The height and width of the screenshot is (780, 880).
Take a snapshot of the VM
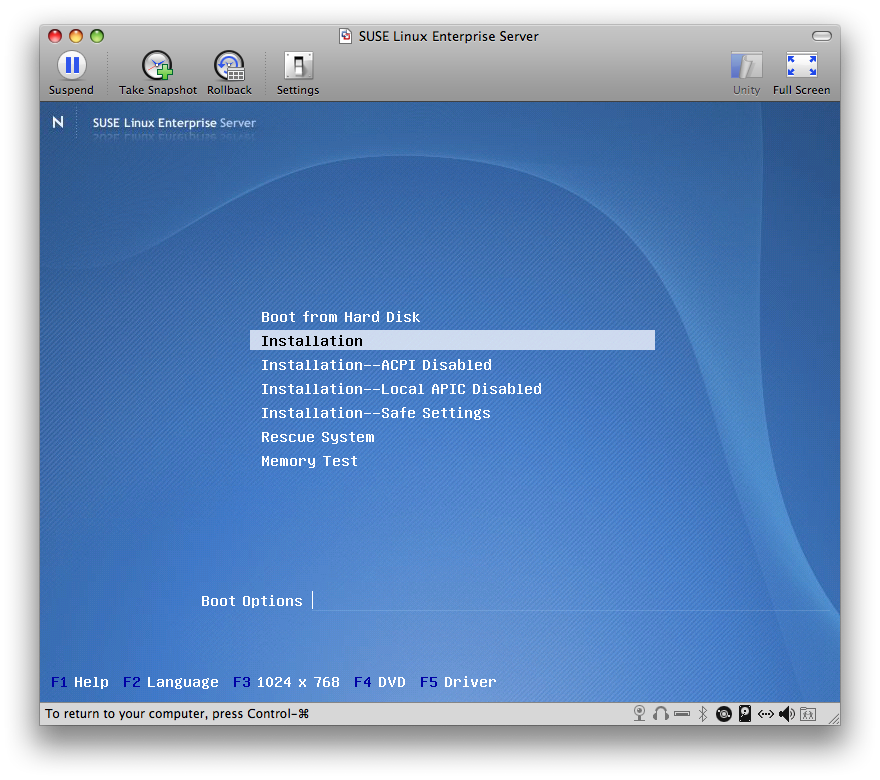pyautogui.click(x=158, y=67)
